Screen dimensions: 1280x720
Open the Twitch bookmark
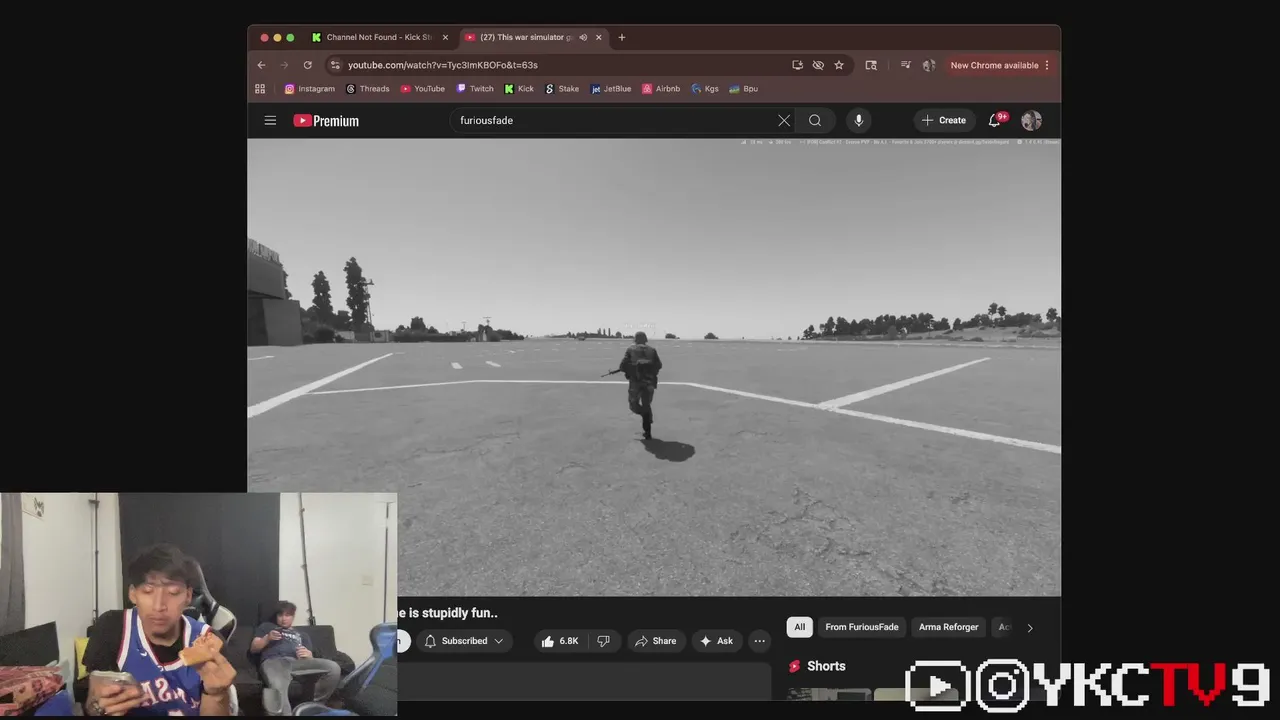click(x=475, y=89)
